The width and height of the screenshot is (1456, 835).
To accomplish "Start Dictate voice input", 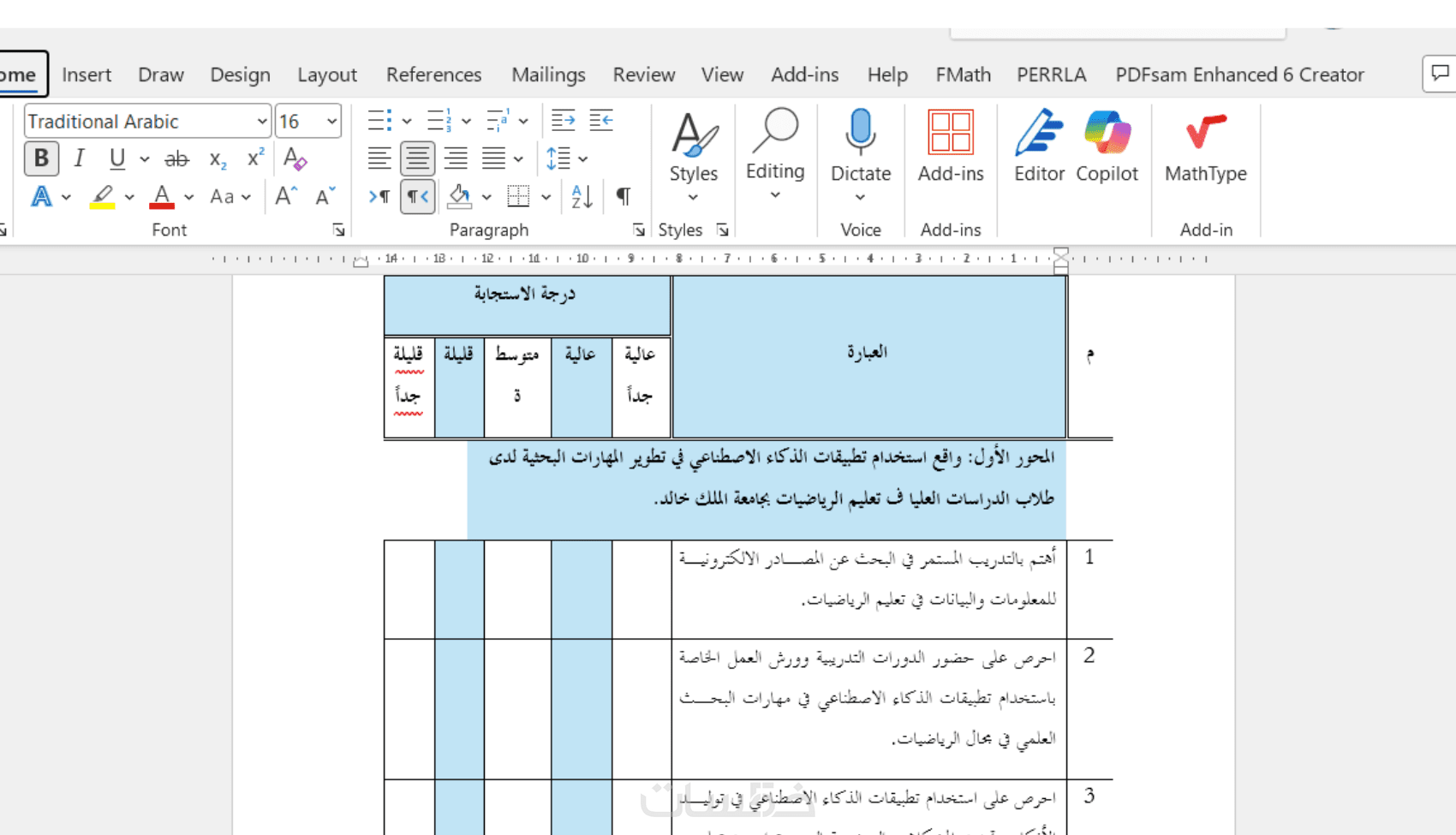I will 861,146.
